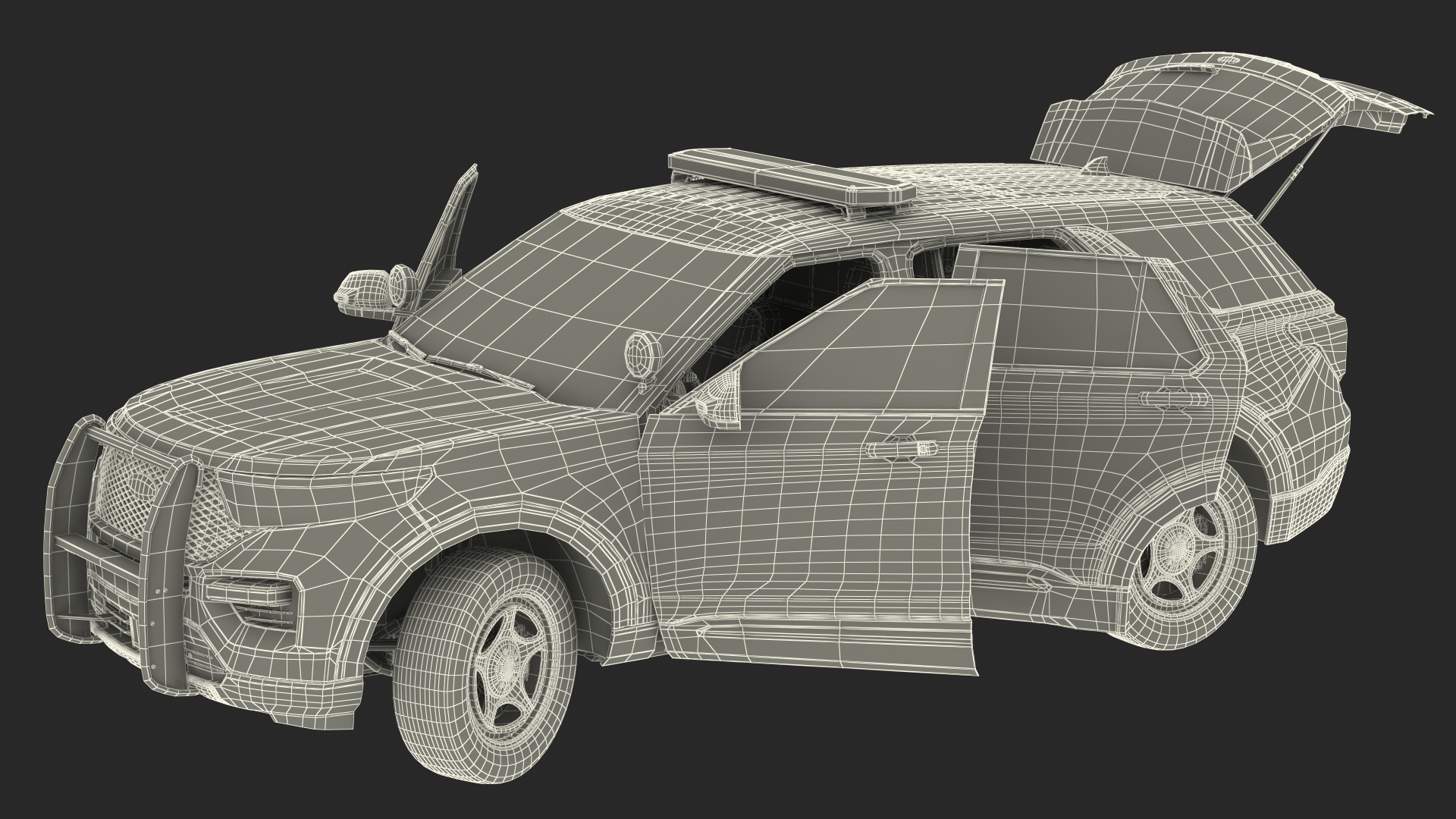Click the roof antenna fin
1456x819 pixels.
pos(1098,165)
